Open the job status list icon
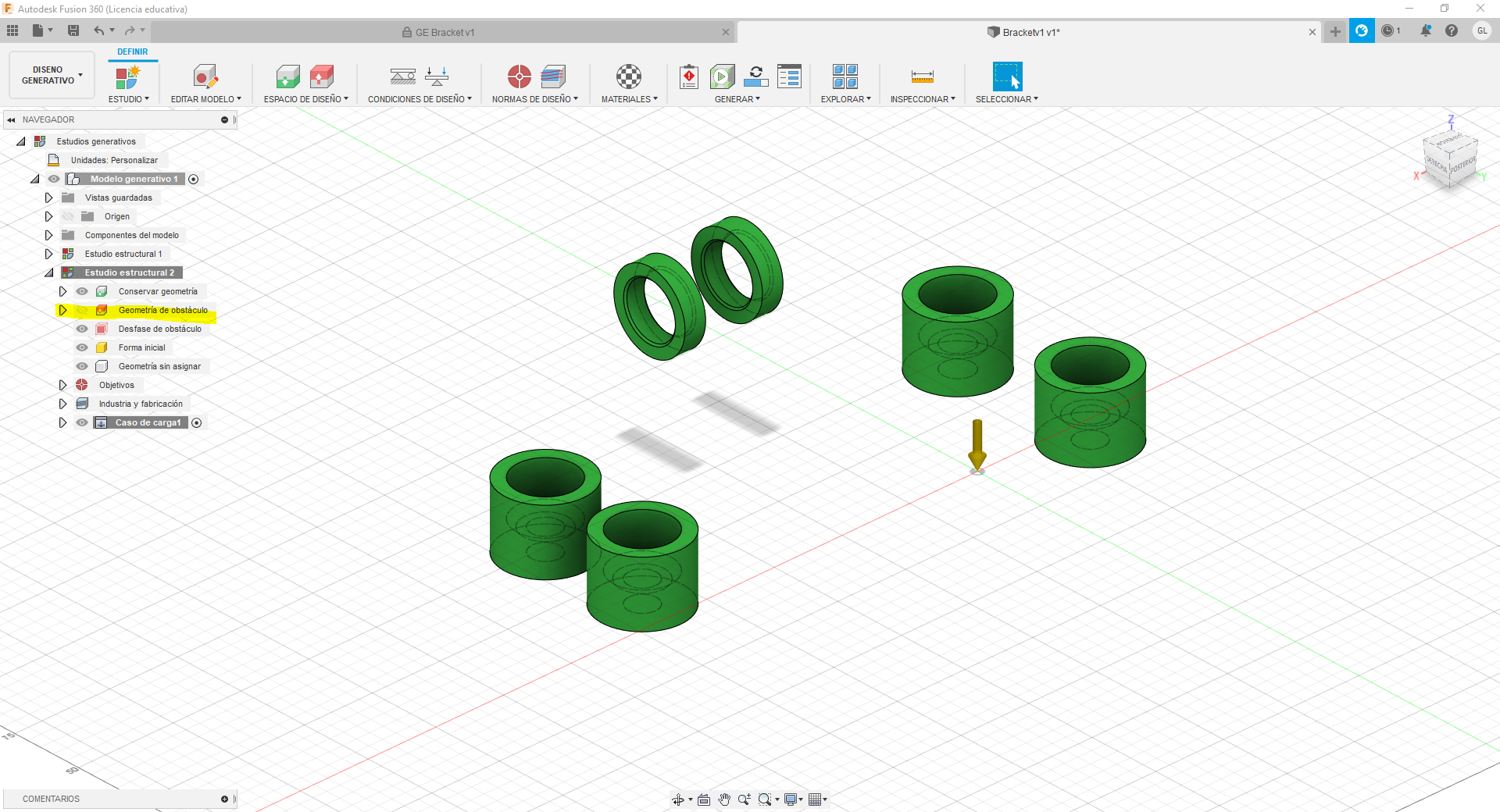This screenshot has width=1500, height=812. [x=790, y=77]
